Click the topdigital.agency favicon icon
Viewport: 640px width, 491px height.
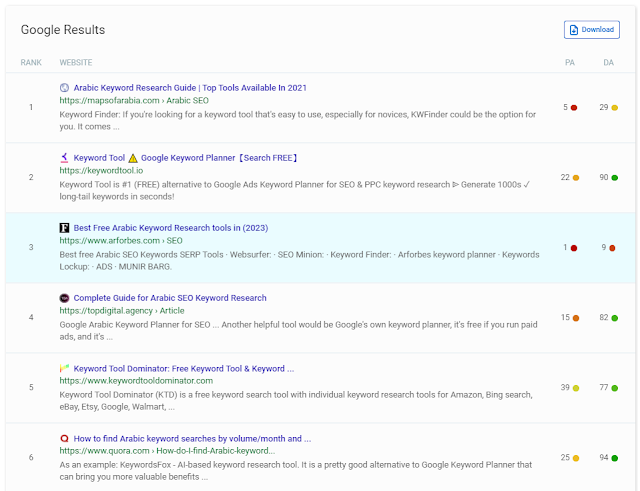pos(64,298)
